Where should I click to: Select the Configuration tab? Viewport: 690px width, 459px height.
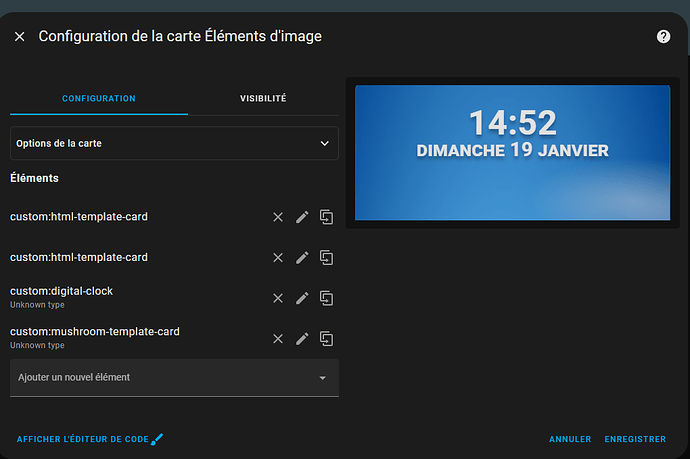(x=99, y=99)
